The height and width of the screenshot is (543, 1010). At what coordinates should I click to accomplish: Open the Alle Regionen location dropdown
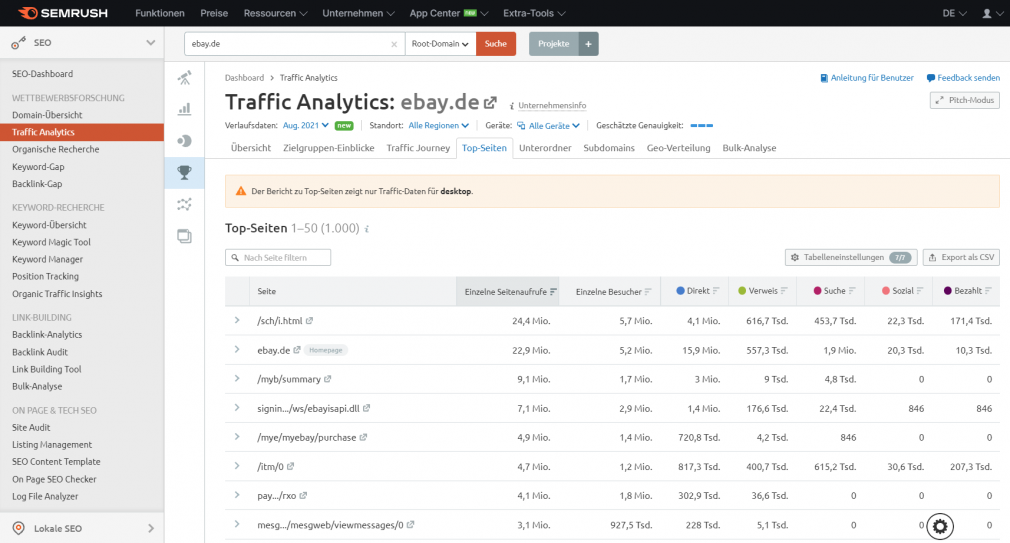439,126
